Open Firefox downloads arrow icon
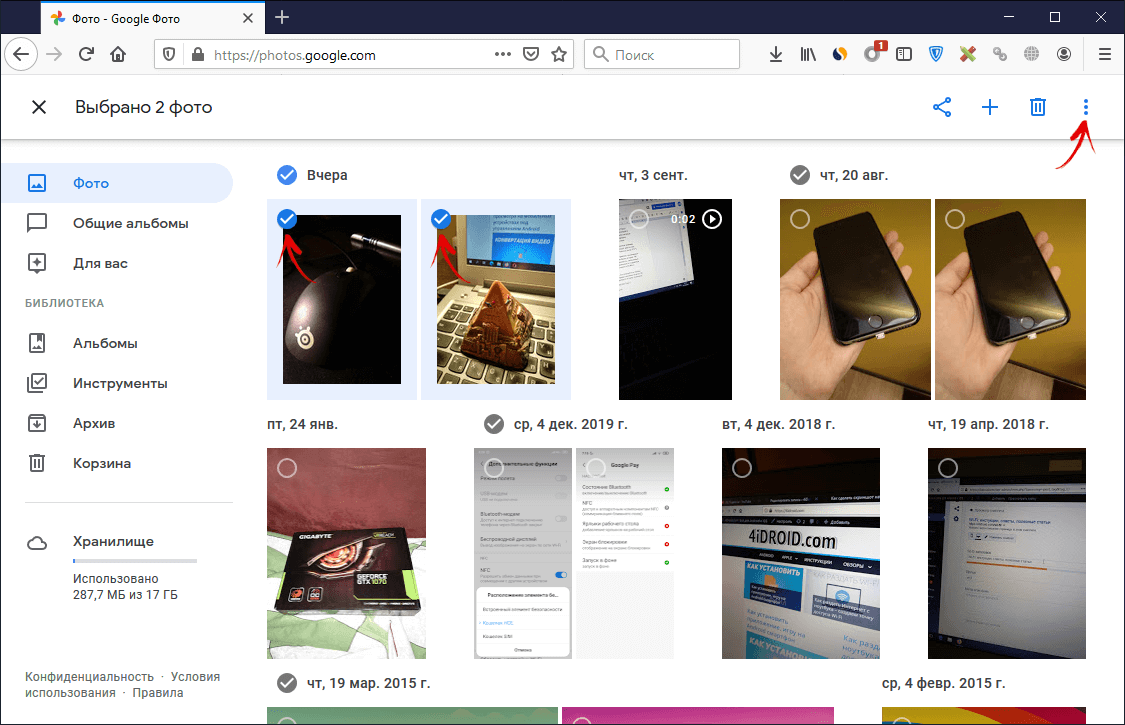 (x=774, y=55)
